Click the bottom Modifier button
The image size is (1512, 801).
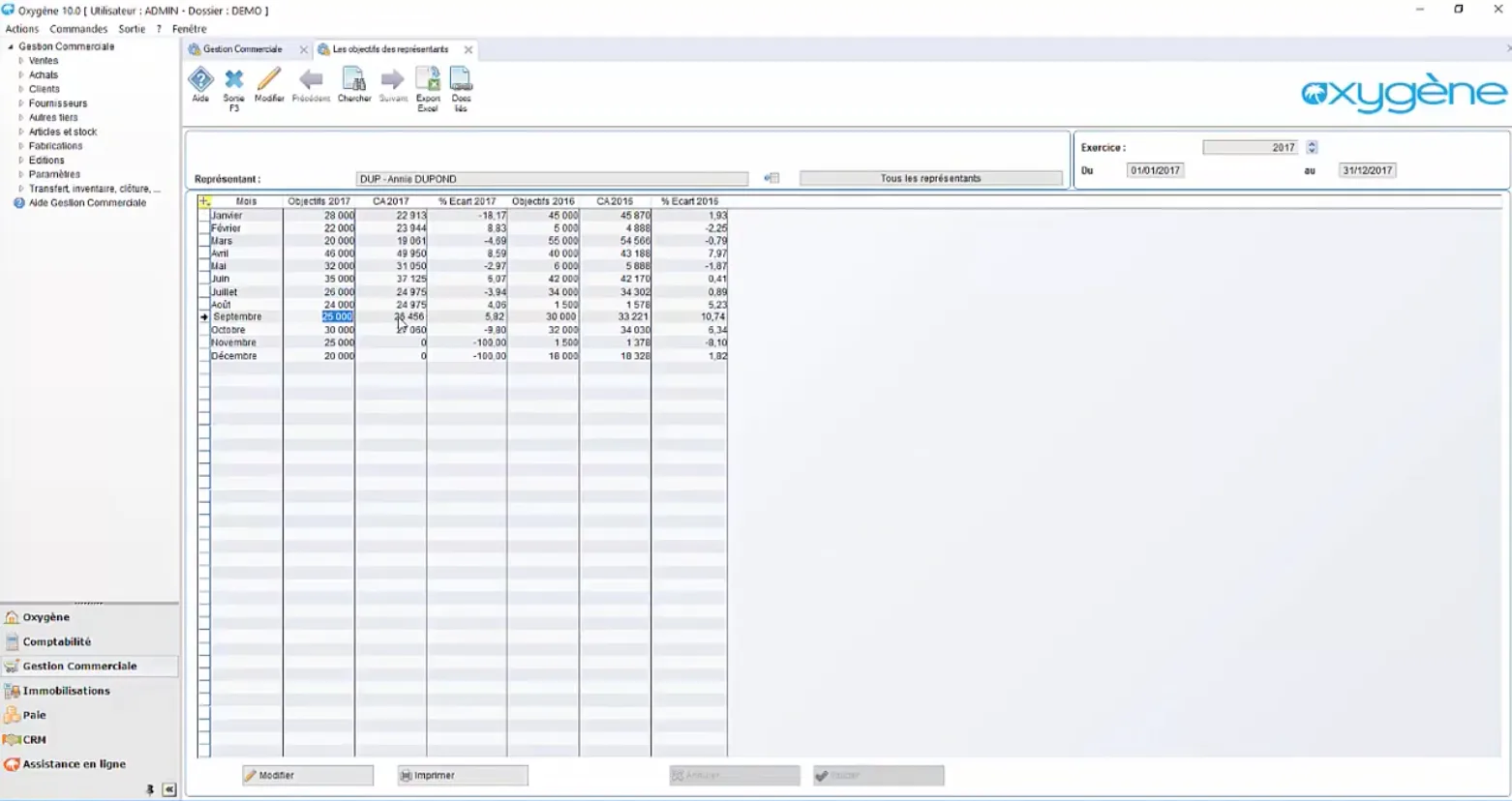pyautogui.click(x=308, y=775)
